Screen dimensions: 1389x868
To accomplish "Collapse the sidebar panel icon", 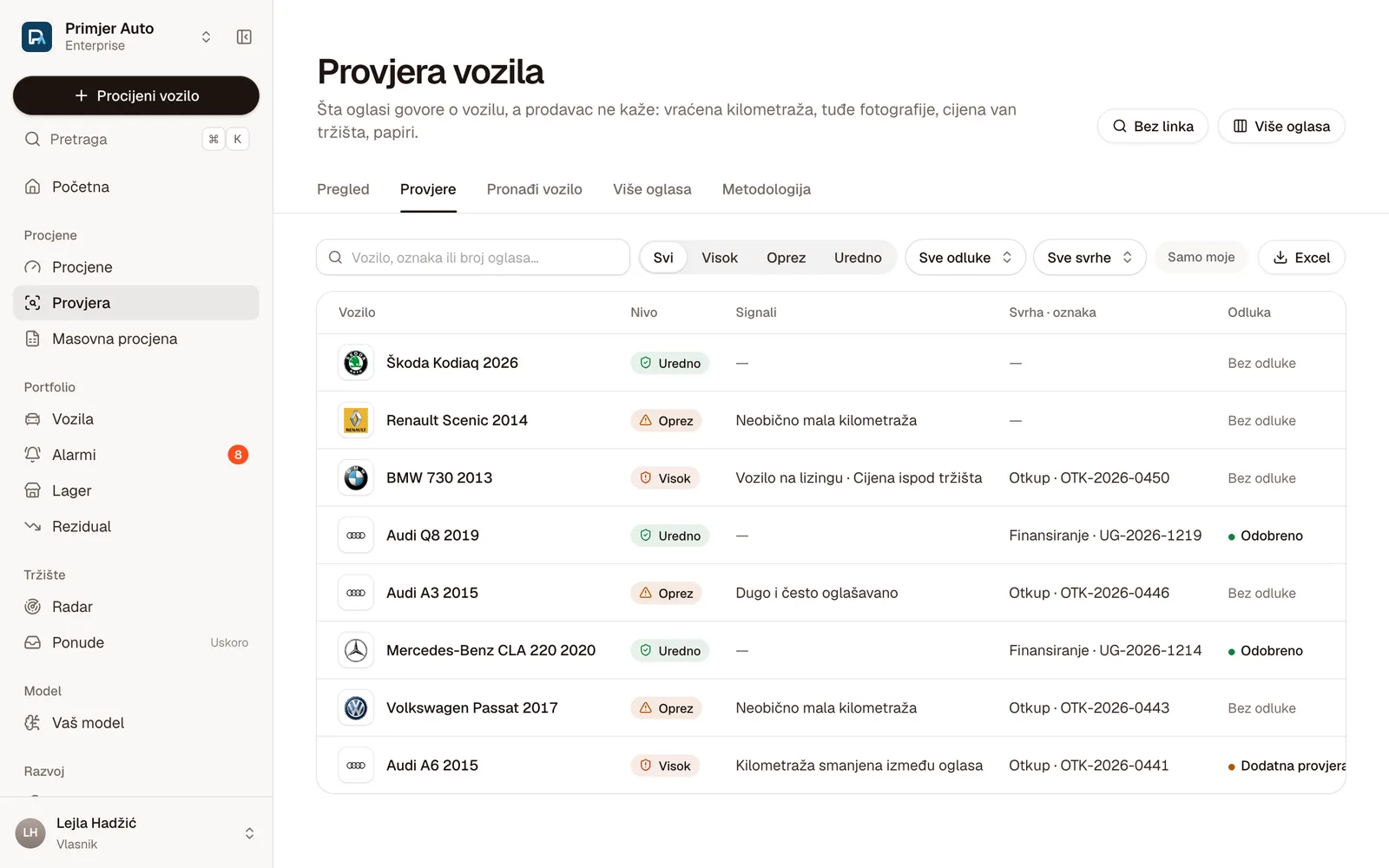I will (244, 36).
